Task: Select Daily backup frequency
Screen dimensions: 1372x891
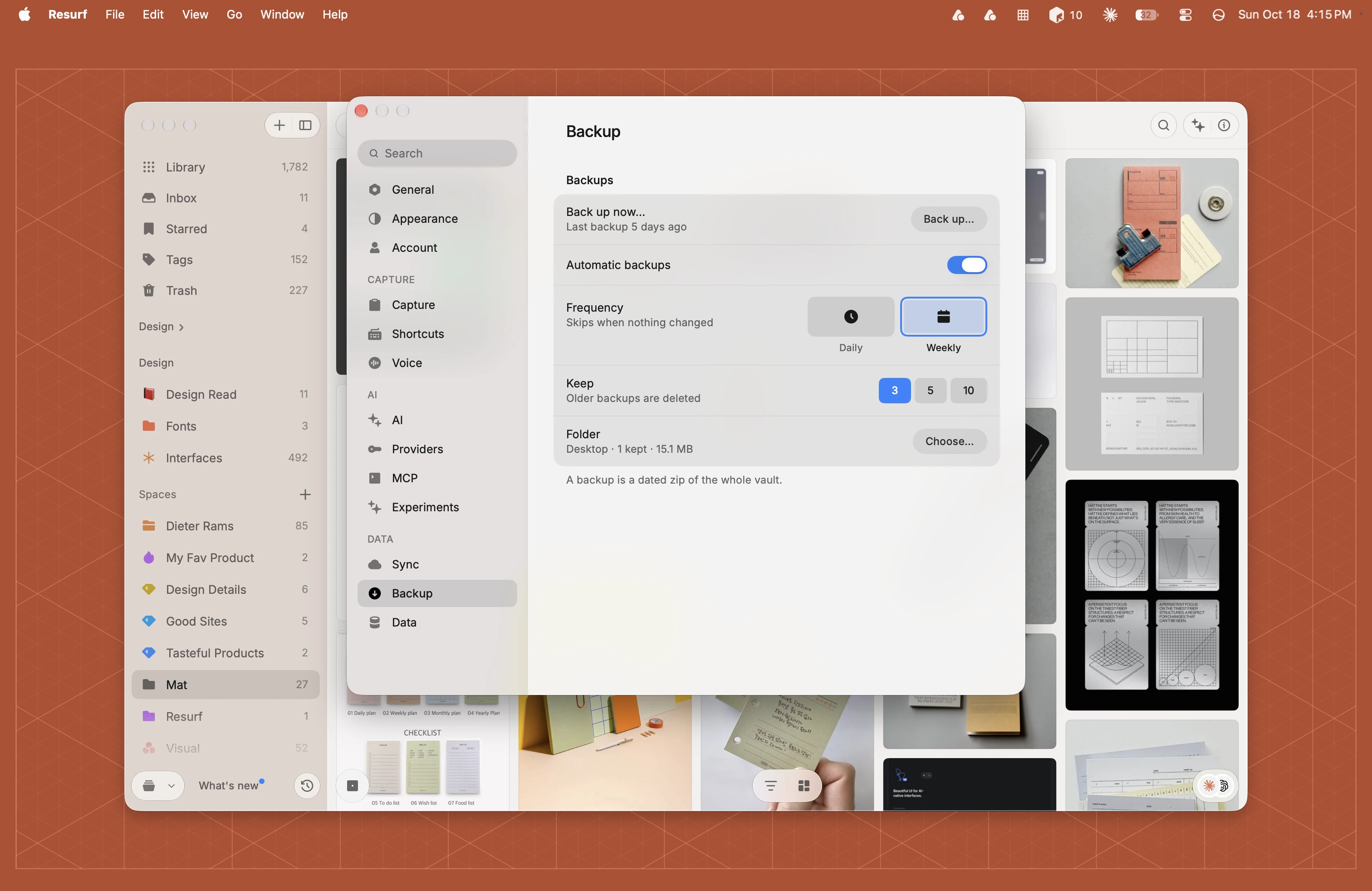Action: (850, 317)
